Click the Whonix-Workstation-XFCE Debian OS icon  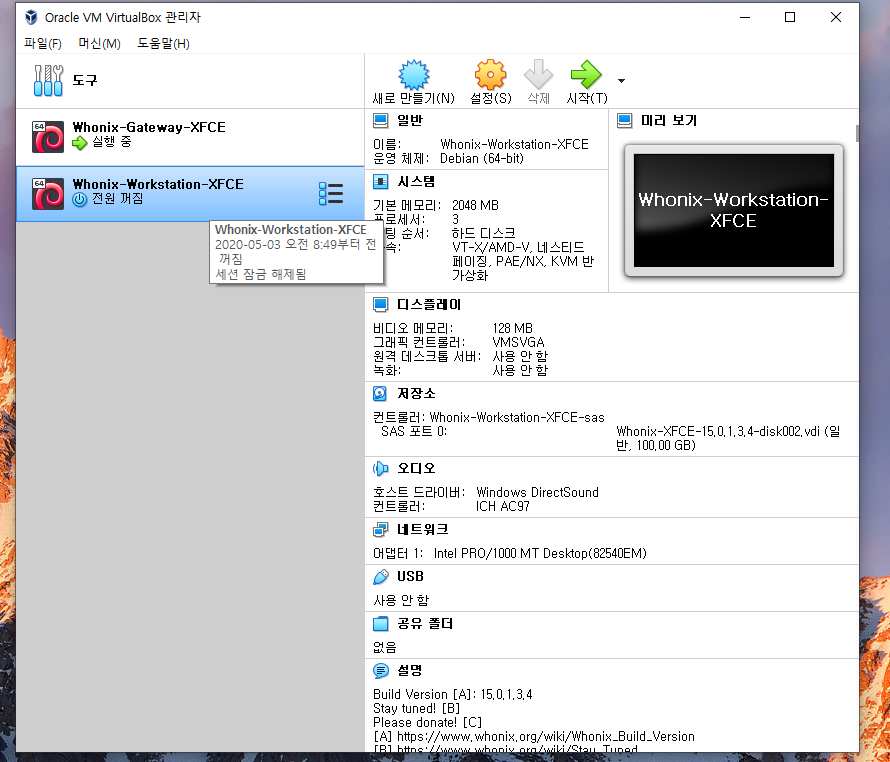click(48, 194)
